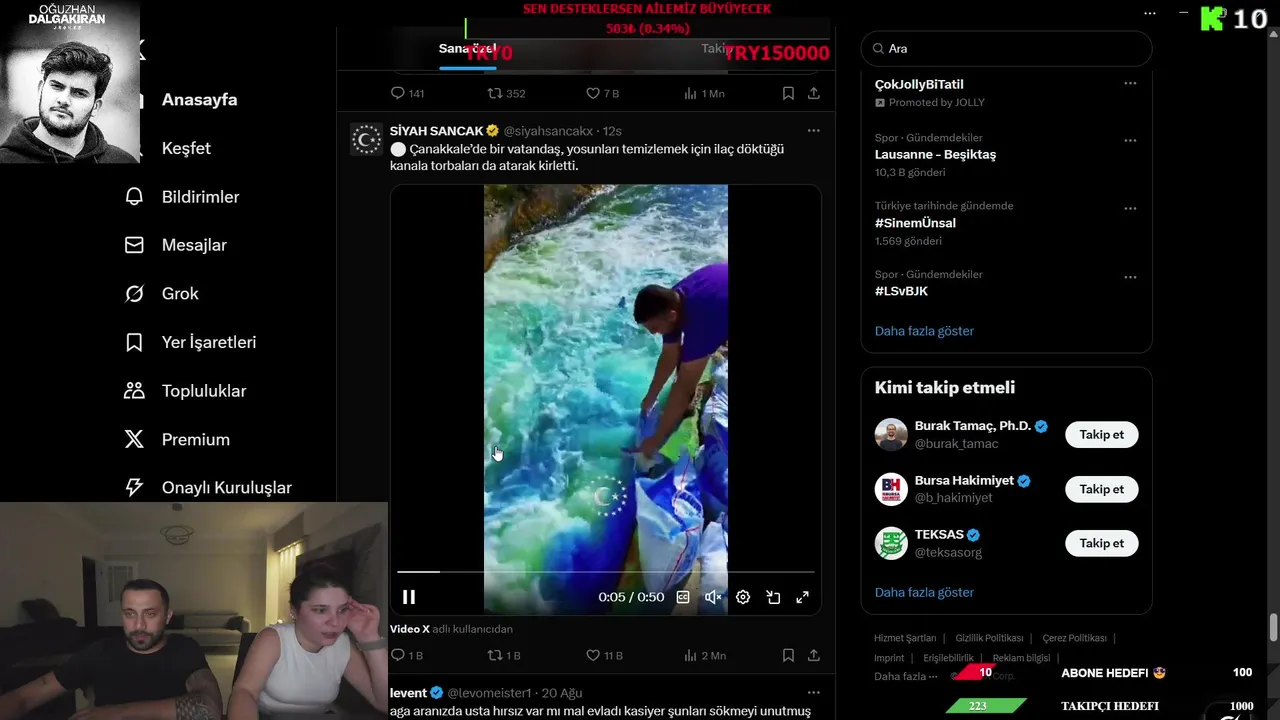Click the Ara search field
The image size is (1280, 720).
[x=1006, y=48]
